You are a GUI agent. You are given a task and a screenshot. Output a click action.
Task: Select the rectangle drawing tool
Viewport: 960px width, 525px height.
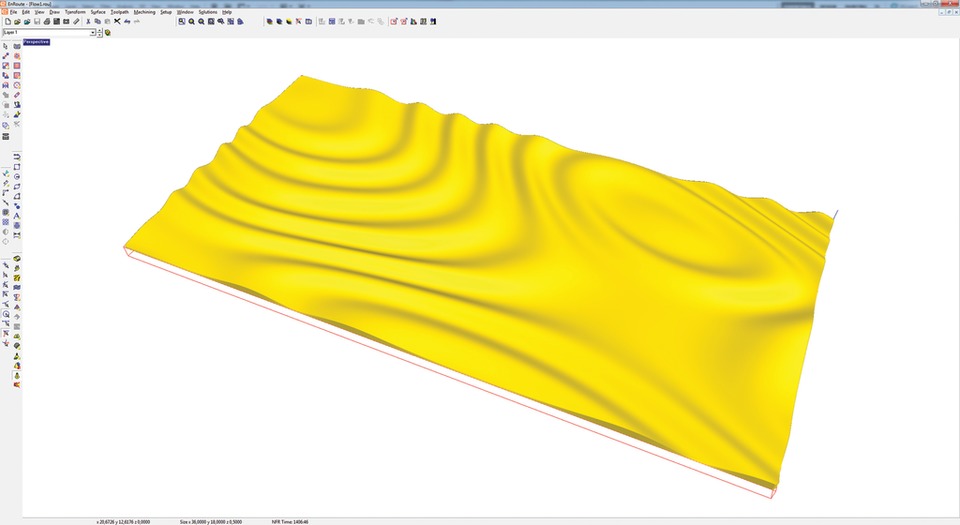tap(17, 167)
